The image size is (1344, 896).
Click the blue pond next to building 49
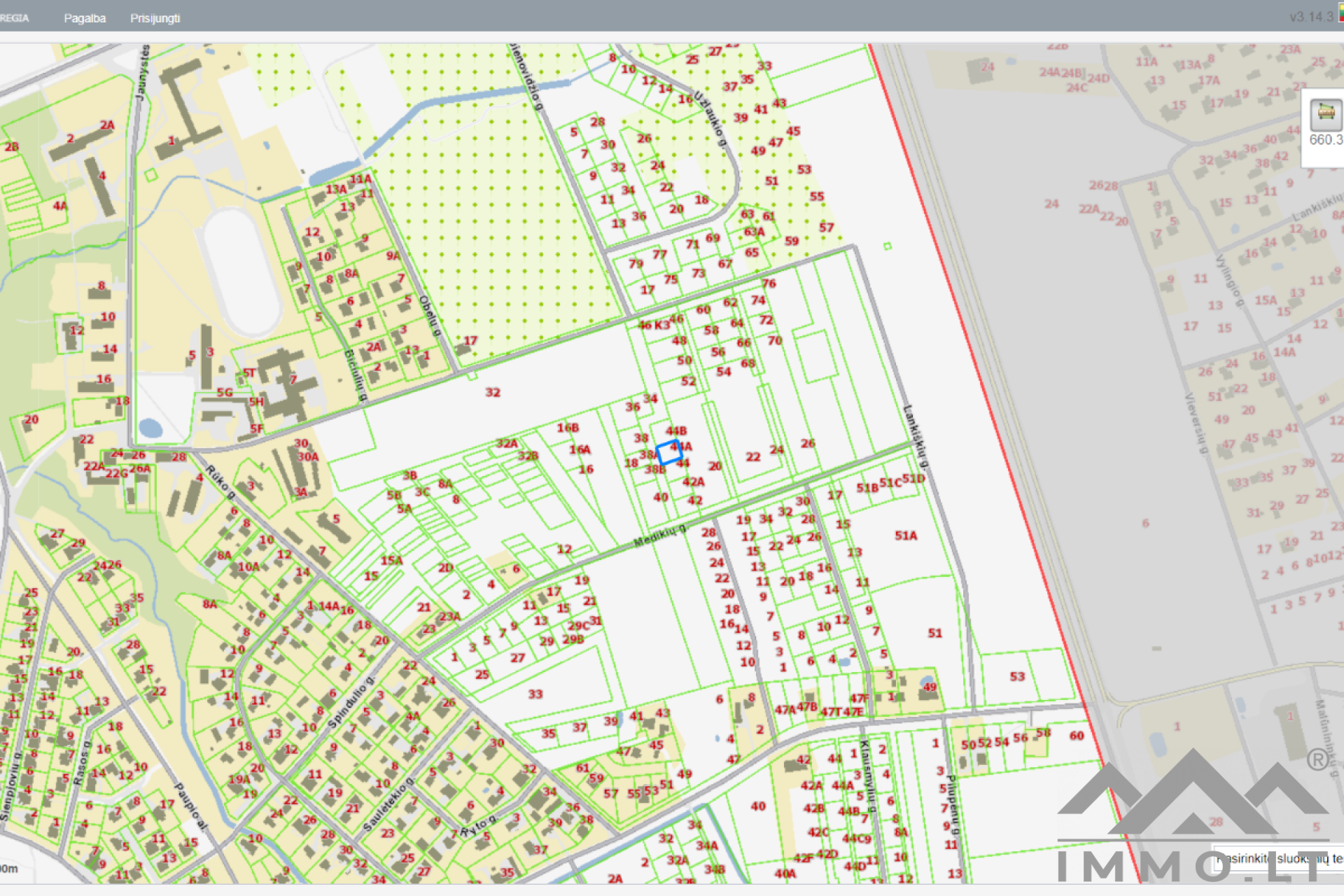coord(927,680)
